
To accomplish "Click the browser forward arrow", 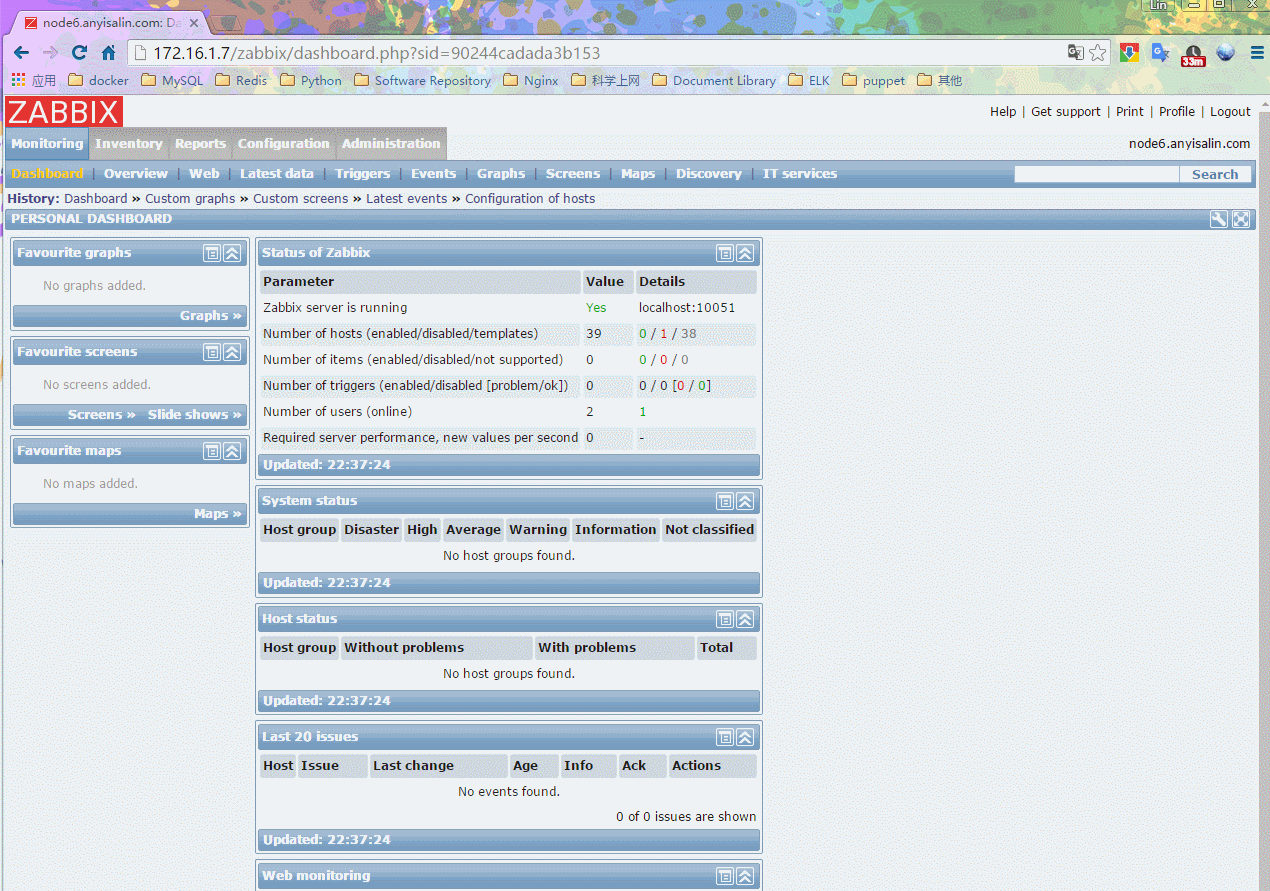I will click(x=50, y=53).
